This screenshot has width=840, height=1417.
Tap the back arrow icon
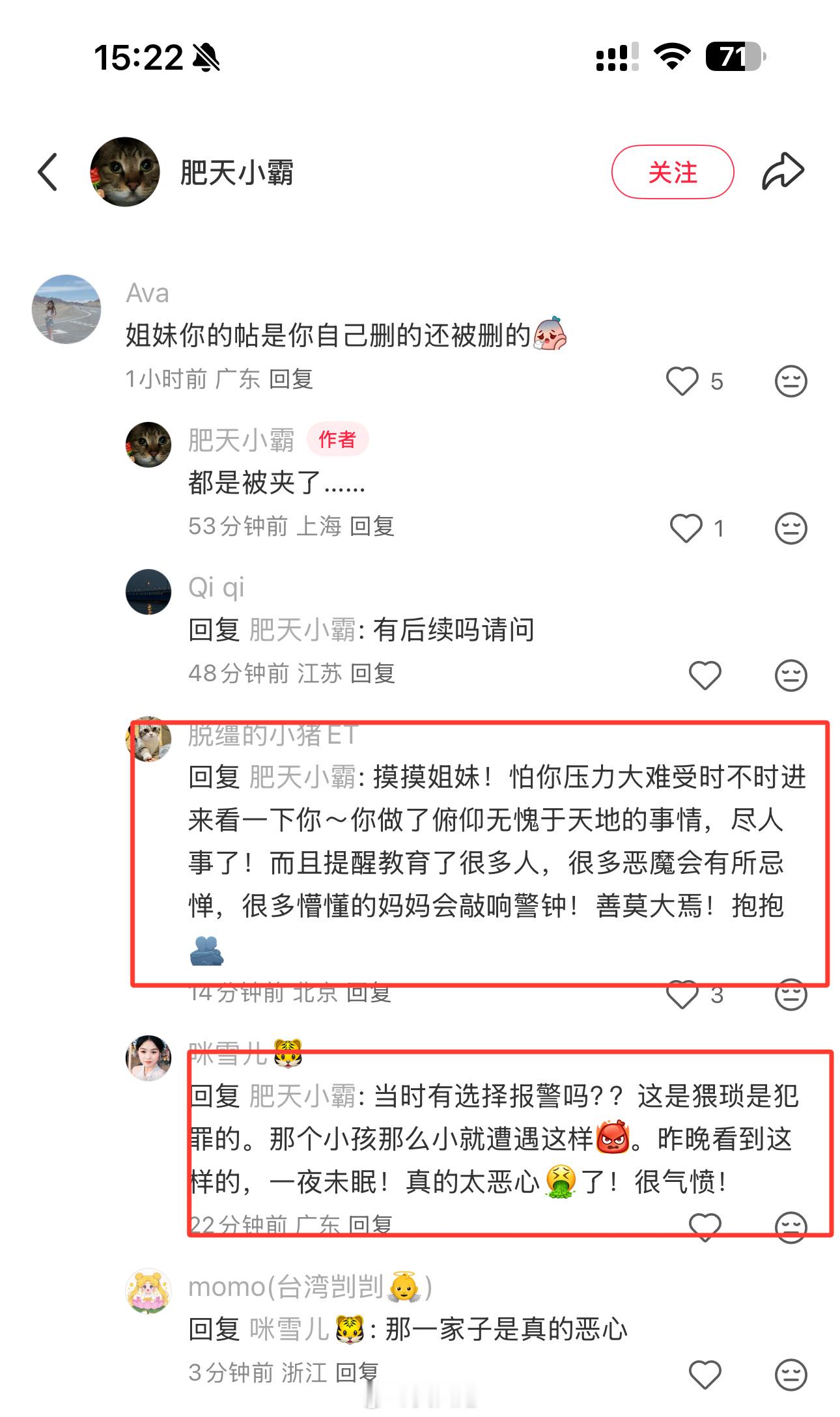pos(48,172)
